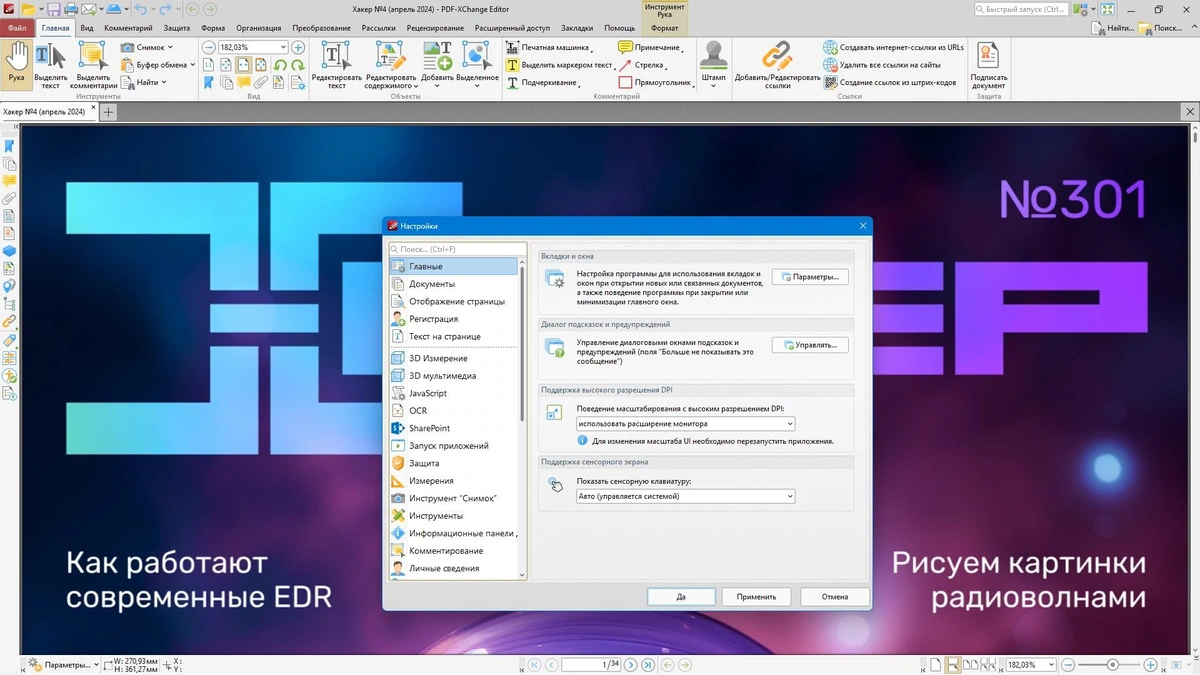1200x675 pixels.
Task: Select the Хакер №4 document tab
Action: [x=47, y=112]
